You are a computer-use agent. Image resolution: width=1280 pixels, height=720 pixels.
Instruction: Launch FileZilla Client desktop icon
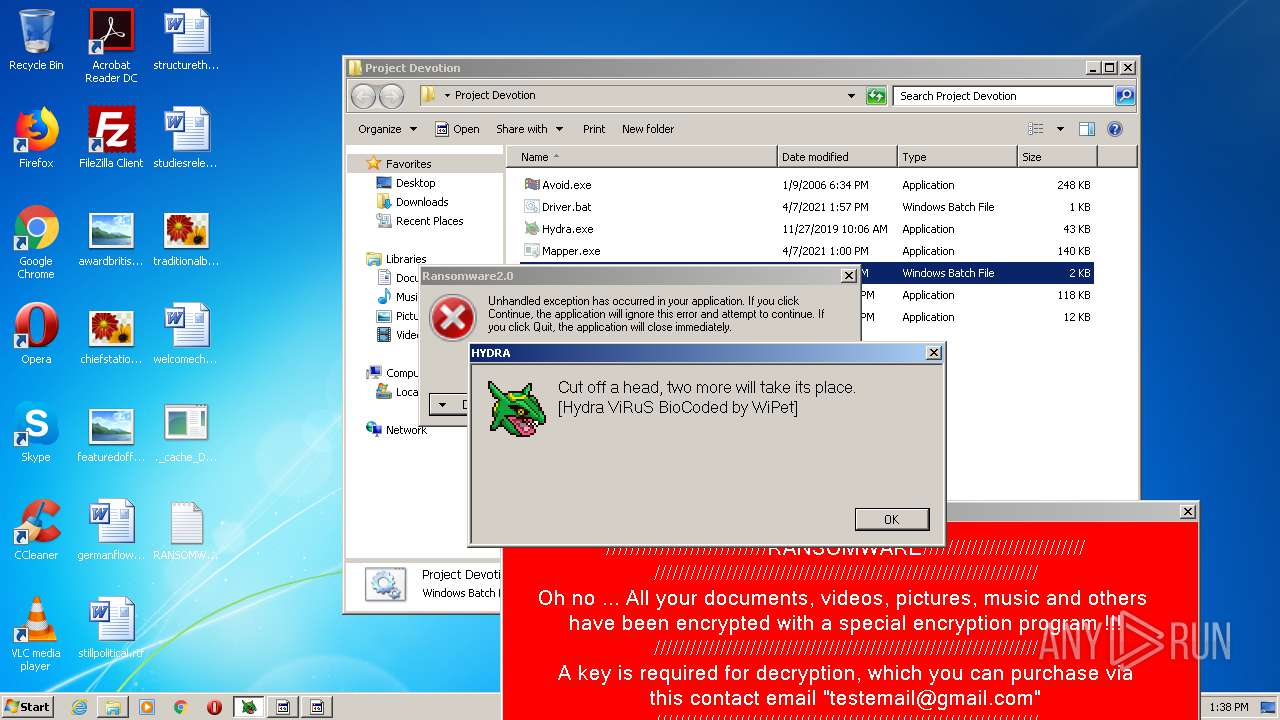click(111, 138)
